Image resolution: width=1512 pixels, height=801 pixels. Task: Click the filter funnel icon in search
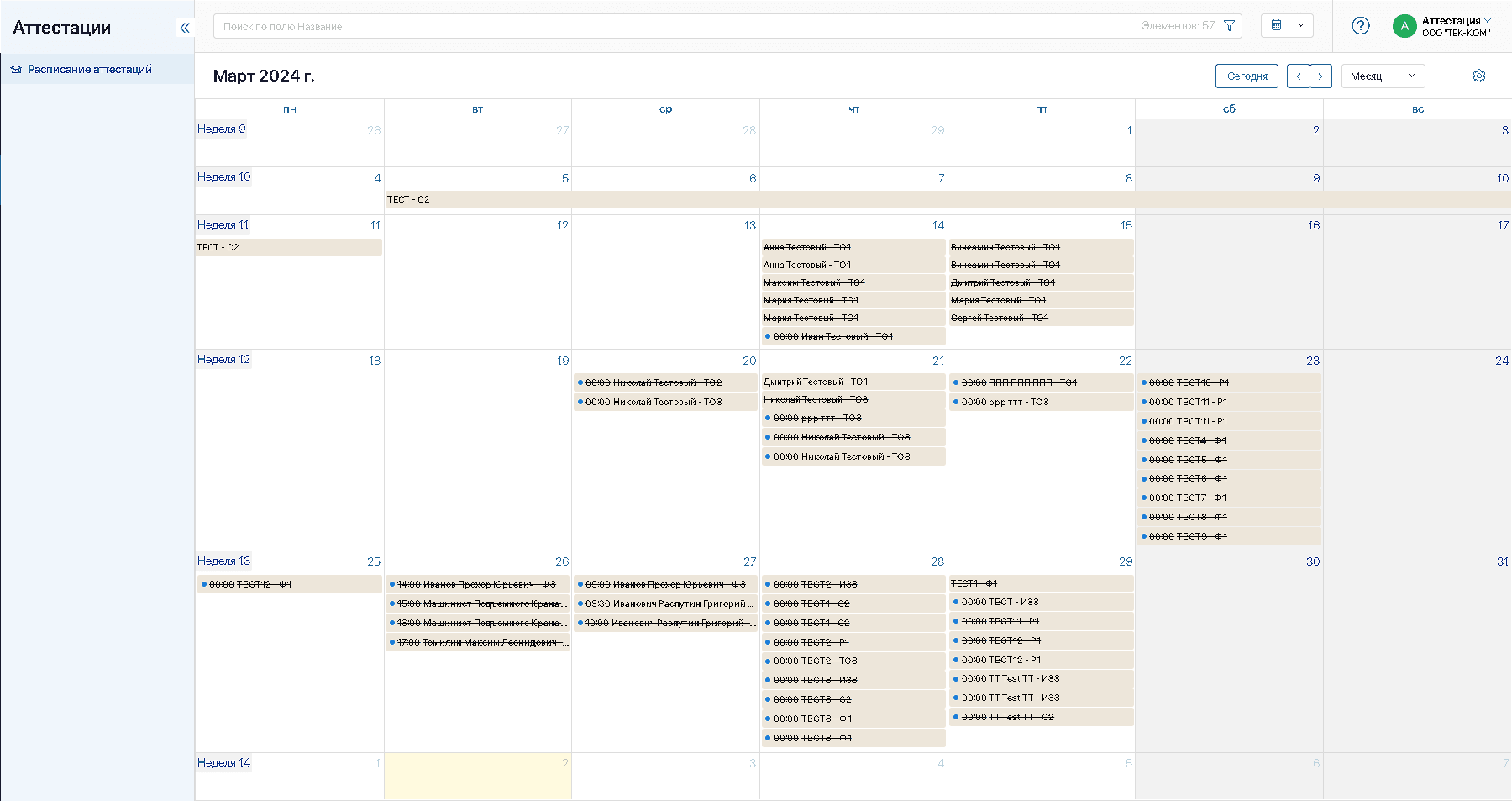coord(1229,26)
